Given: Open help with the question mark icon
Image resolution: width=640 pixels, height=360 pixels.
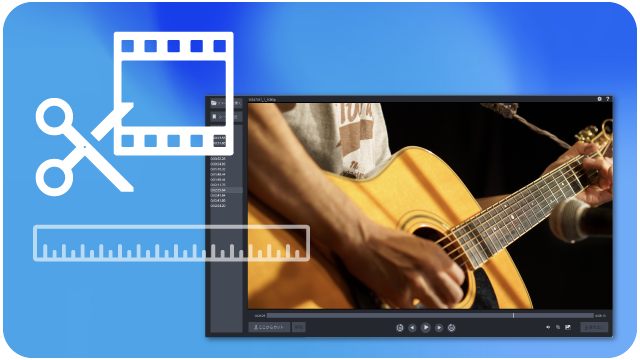Looking at the screenshot, I should pos(607,99).
